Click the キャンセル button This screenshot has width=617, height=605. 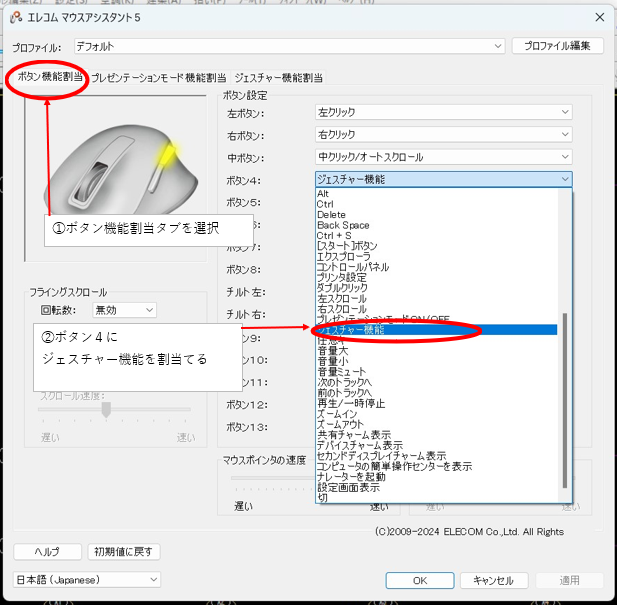tap(493, 580)
